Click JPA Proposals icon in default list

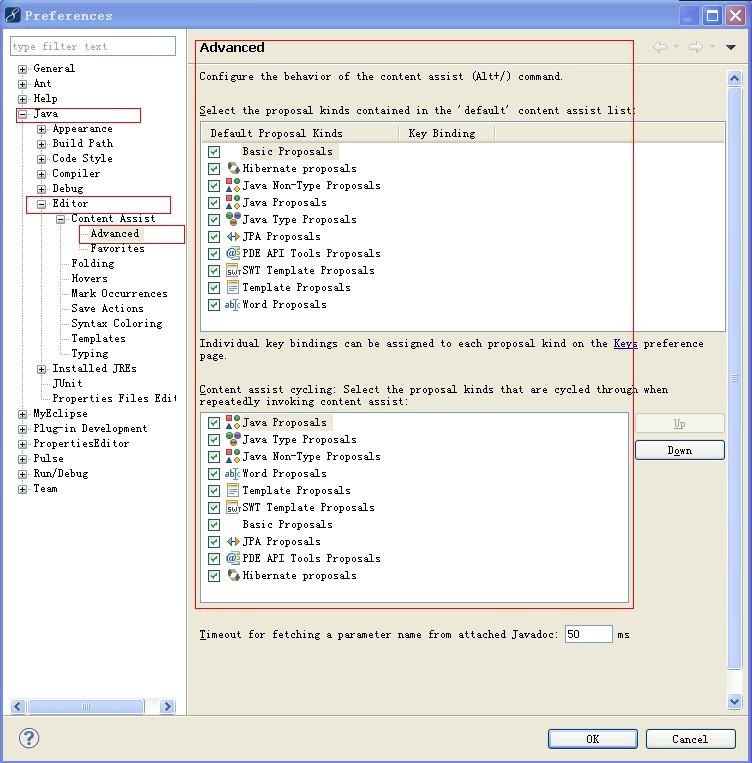click(233, 236)
